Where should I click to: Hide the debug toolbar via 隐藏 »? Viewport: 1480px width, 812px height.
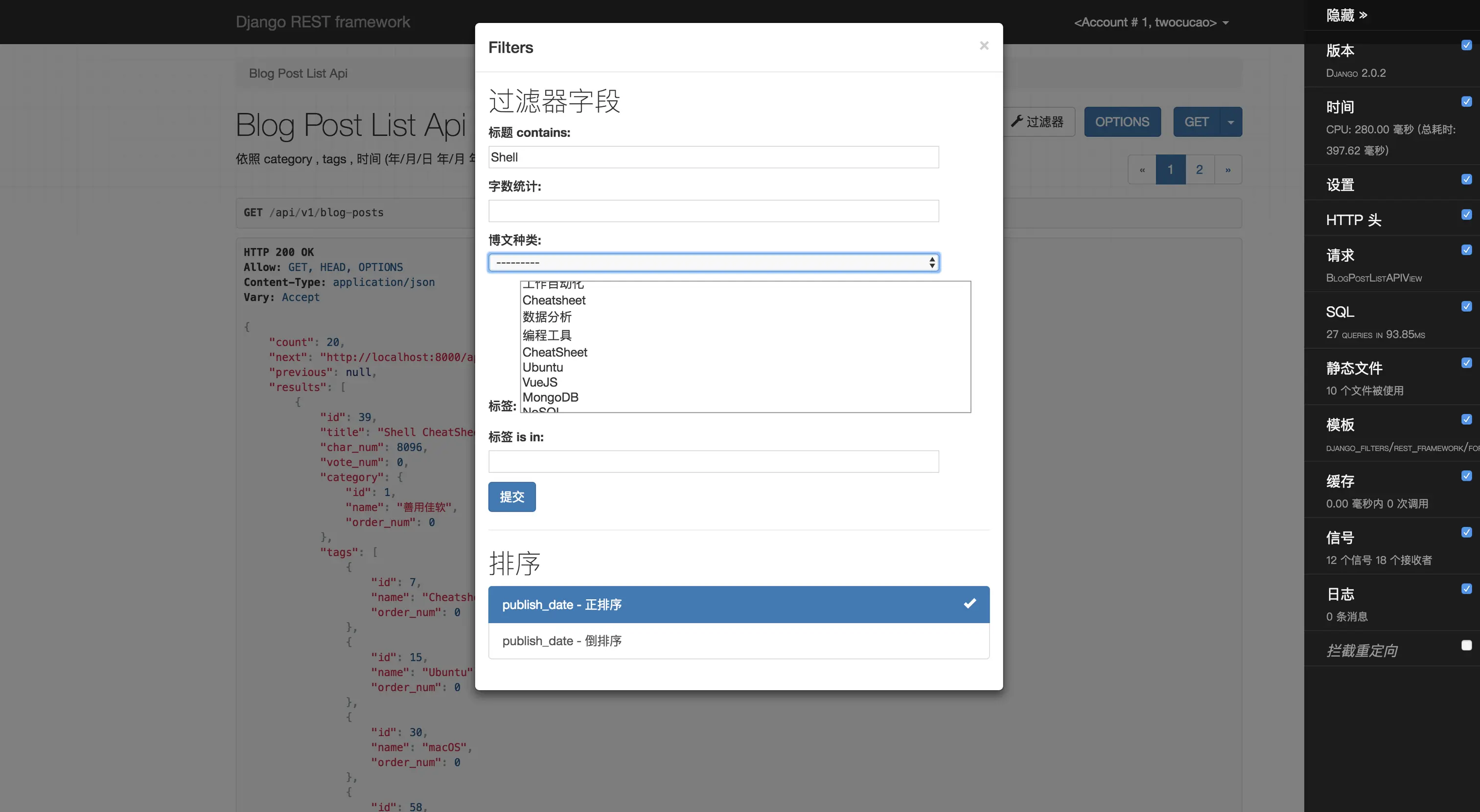pos(1345,16)
